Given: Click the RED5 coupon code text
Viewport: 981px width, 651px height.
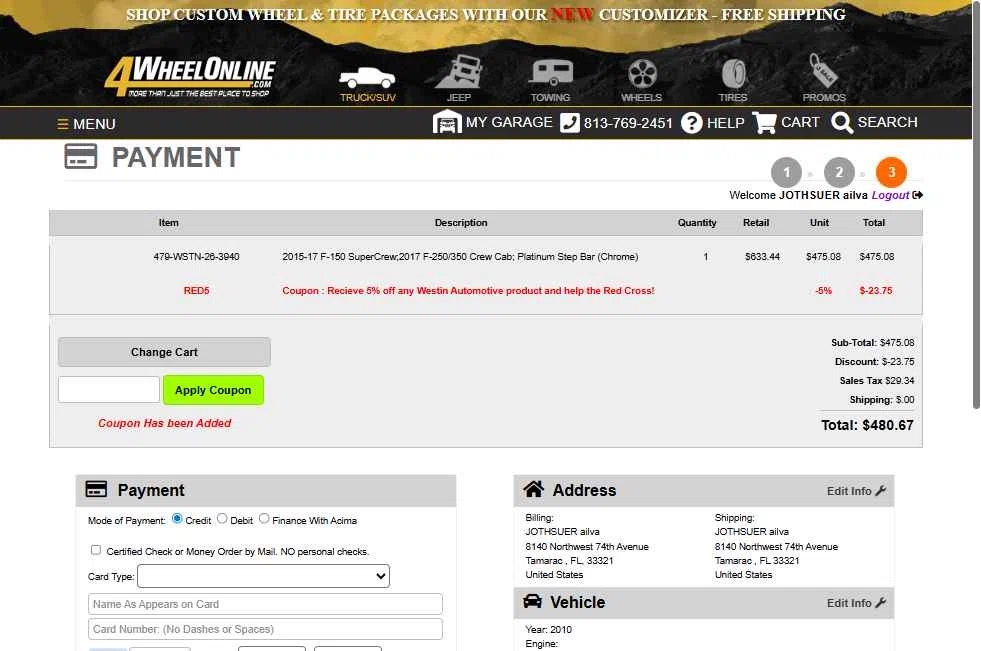Looking at the screenshot, I should [x=196, y=291].
